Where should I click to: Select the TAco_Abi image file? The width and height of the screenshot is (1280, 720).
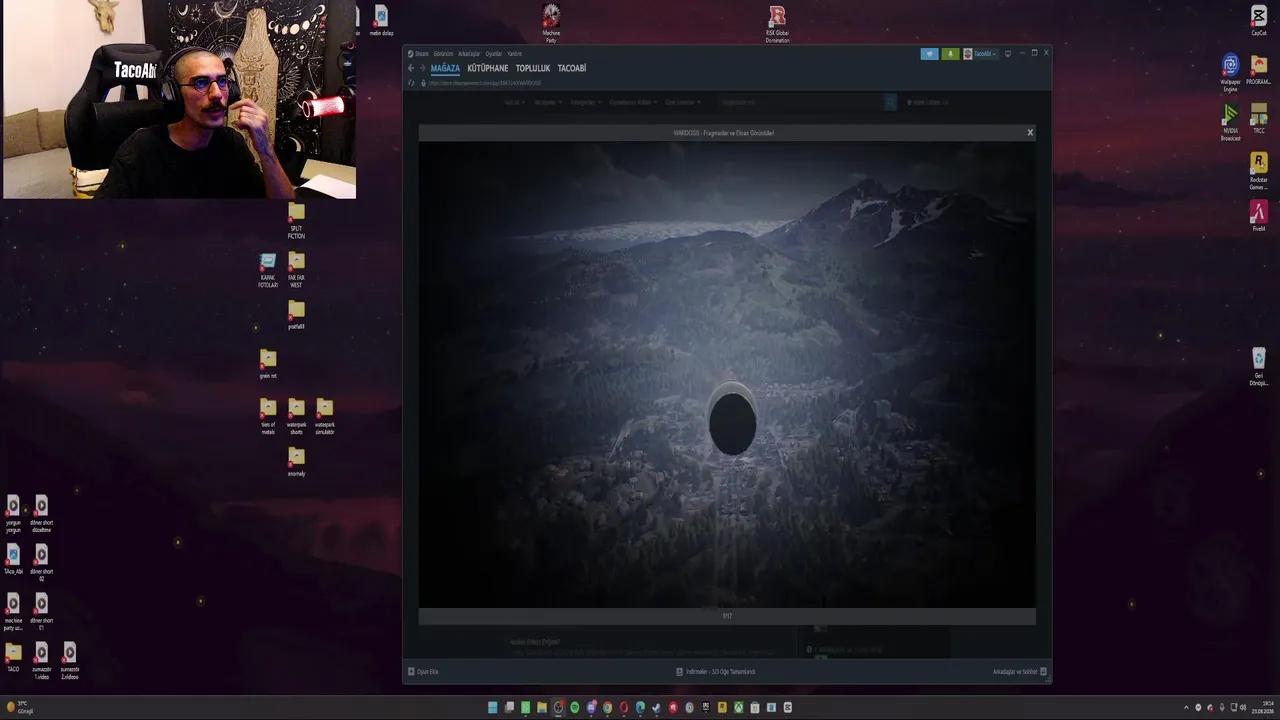(x=13, y=561)
